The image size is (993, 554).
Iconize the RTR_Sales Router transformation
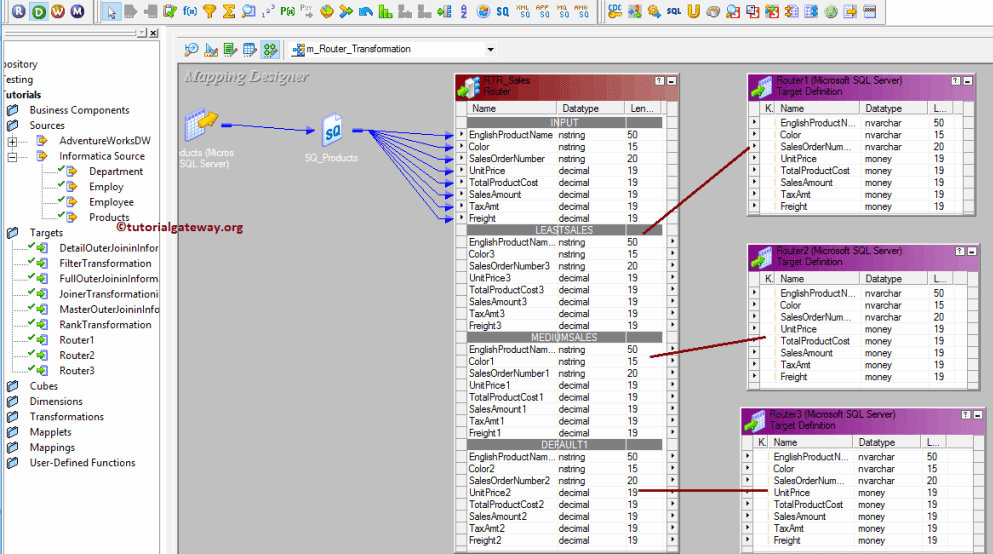coord(671,81)
